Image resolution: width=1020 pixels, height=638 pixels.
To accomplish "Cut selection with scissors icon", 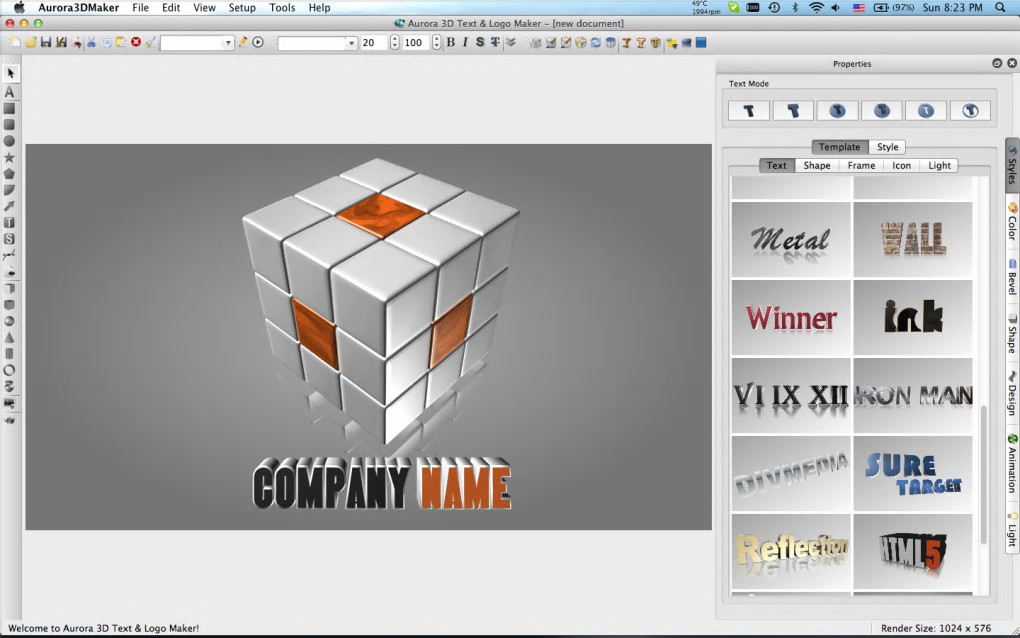I will click(91, 42).
